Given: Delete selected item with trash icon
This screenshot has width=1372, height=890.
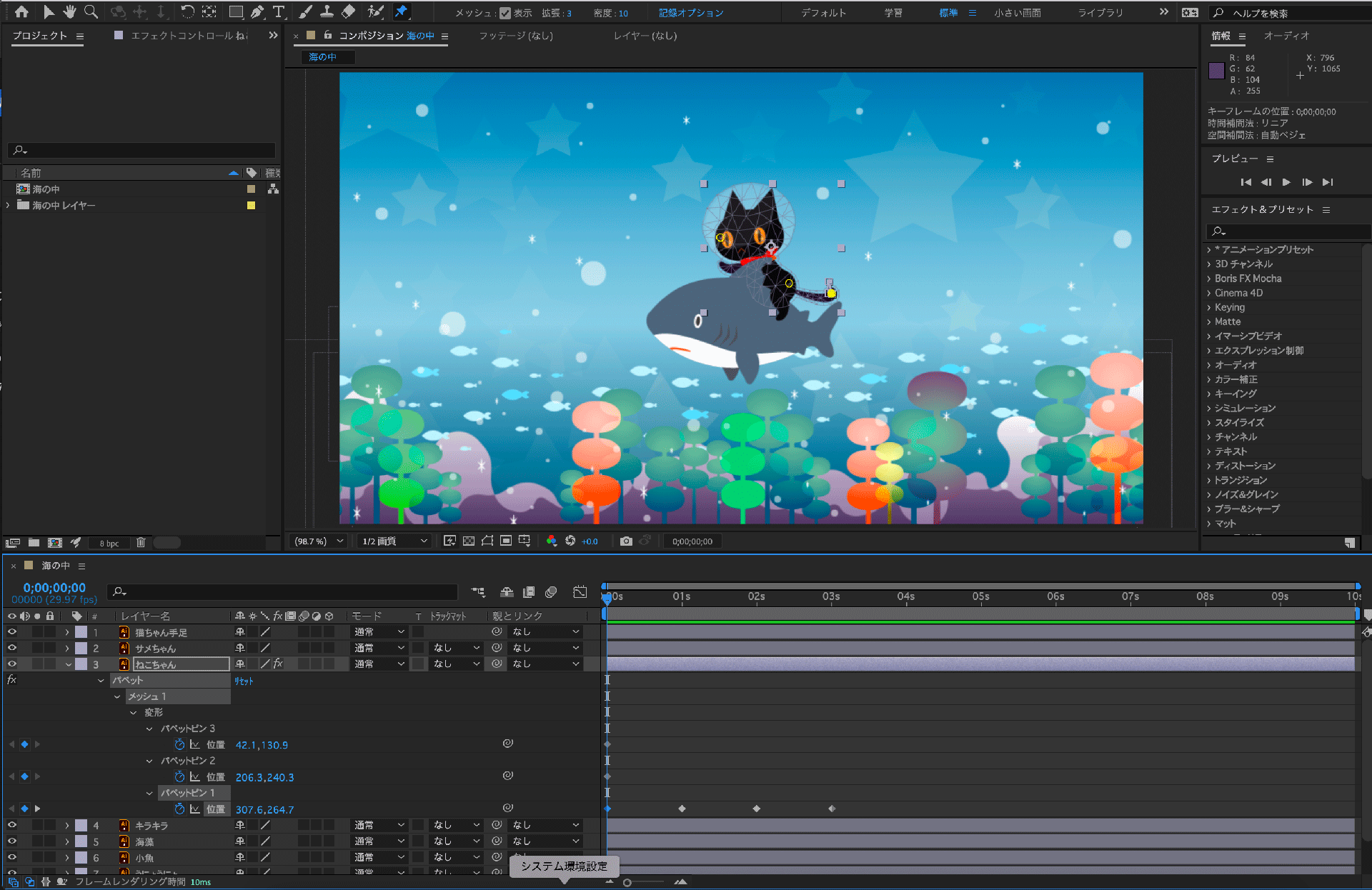Looking at the screenshot, I should tap(141, 543).
